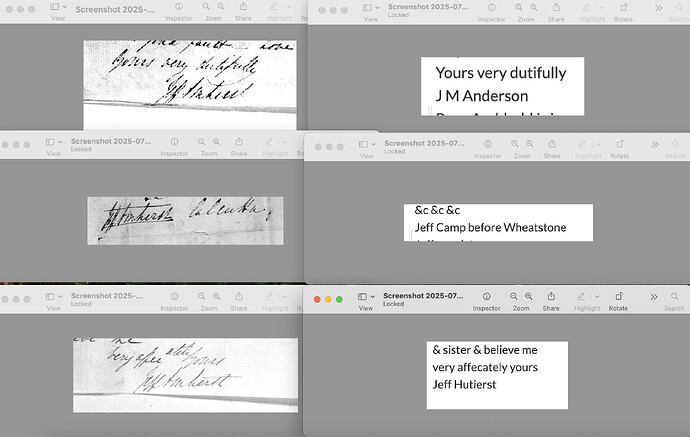The height and width of the screenshot is (437, 690).
Task: Open Inspector in handwritten 'very dutifully' window
Action: click(x=179, y=7)
